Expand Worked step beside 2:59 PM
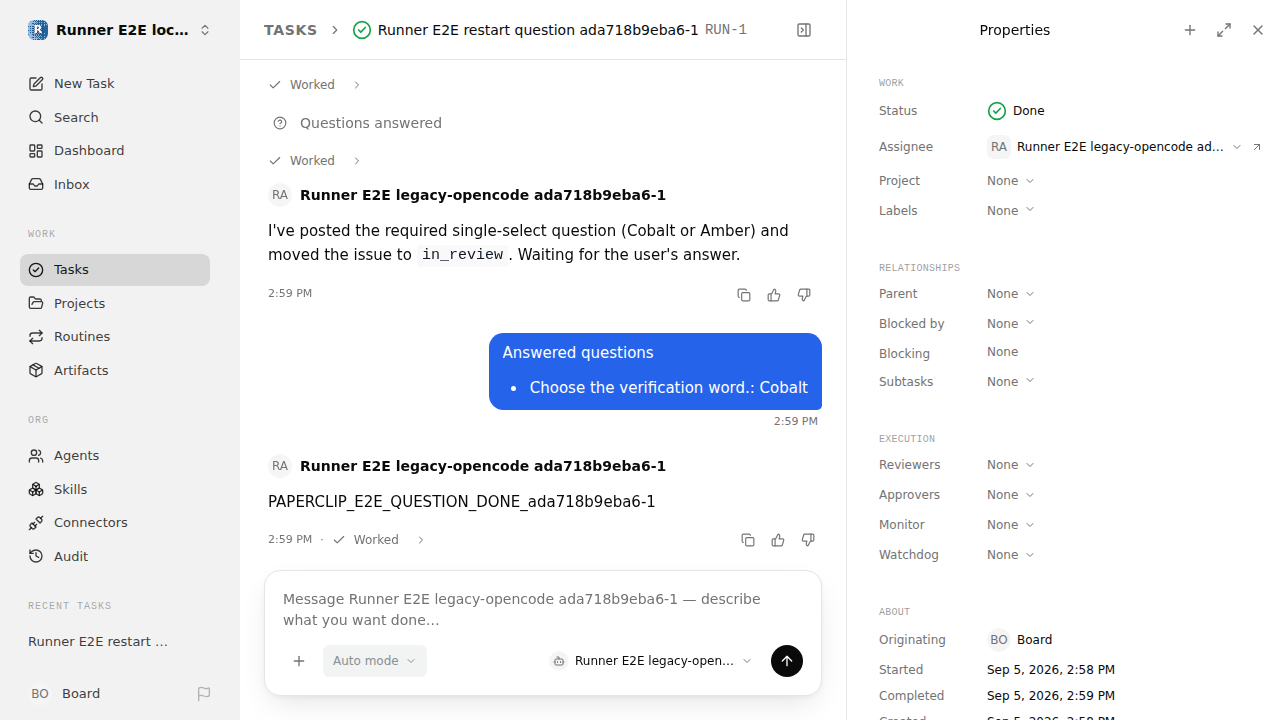 point(378,540)
